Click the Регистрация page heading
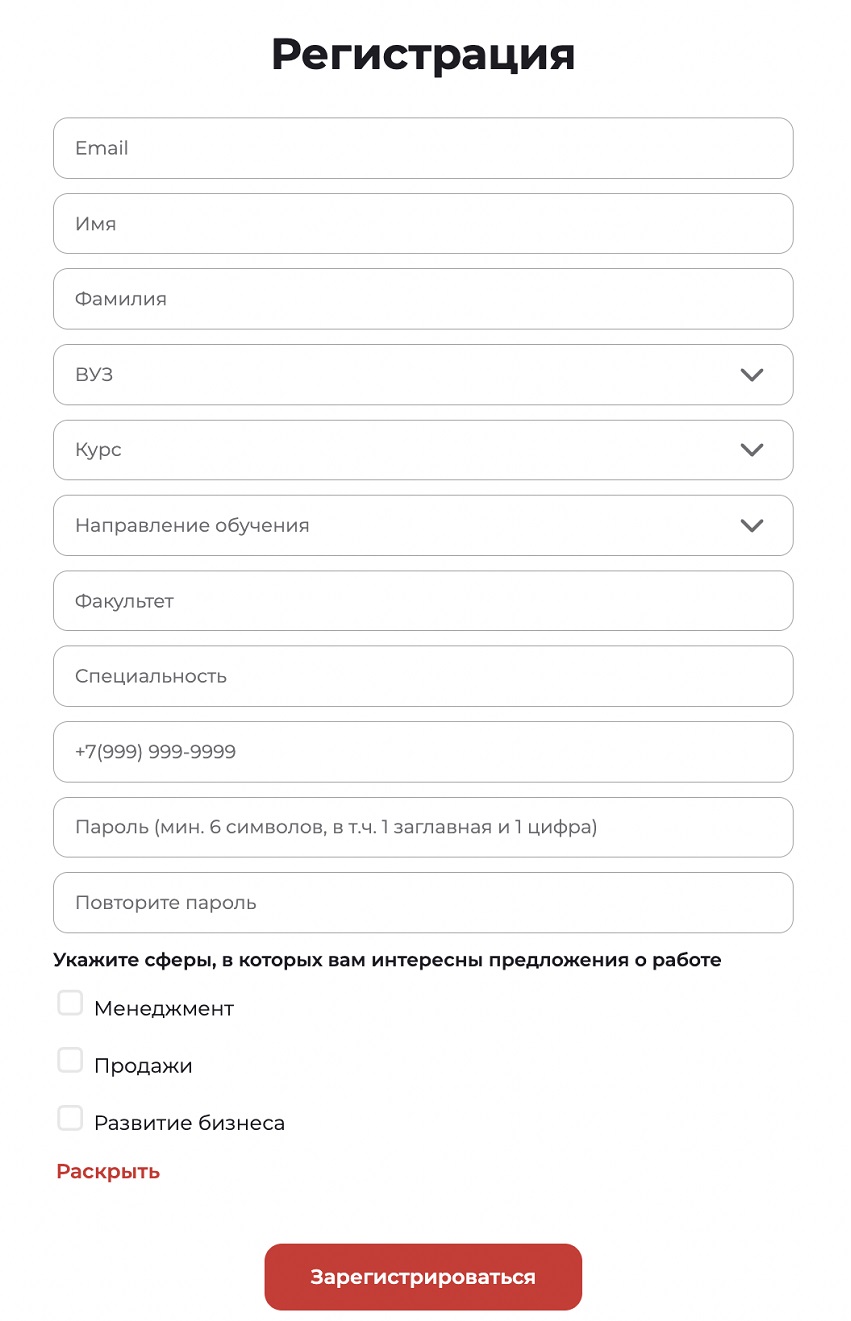851x1321 pixels. pos(423,55)
